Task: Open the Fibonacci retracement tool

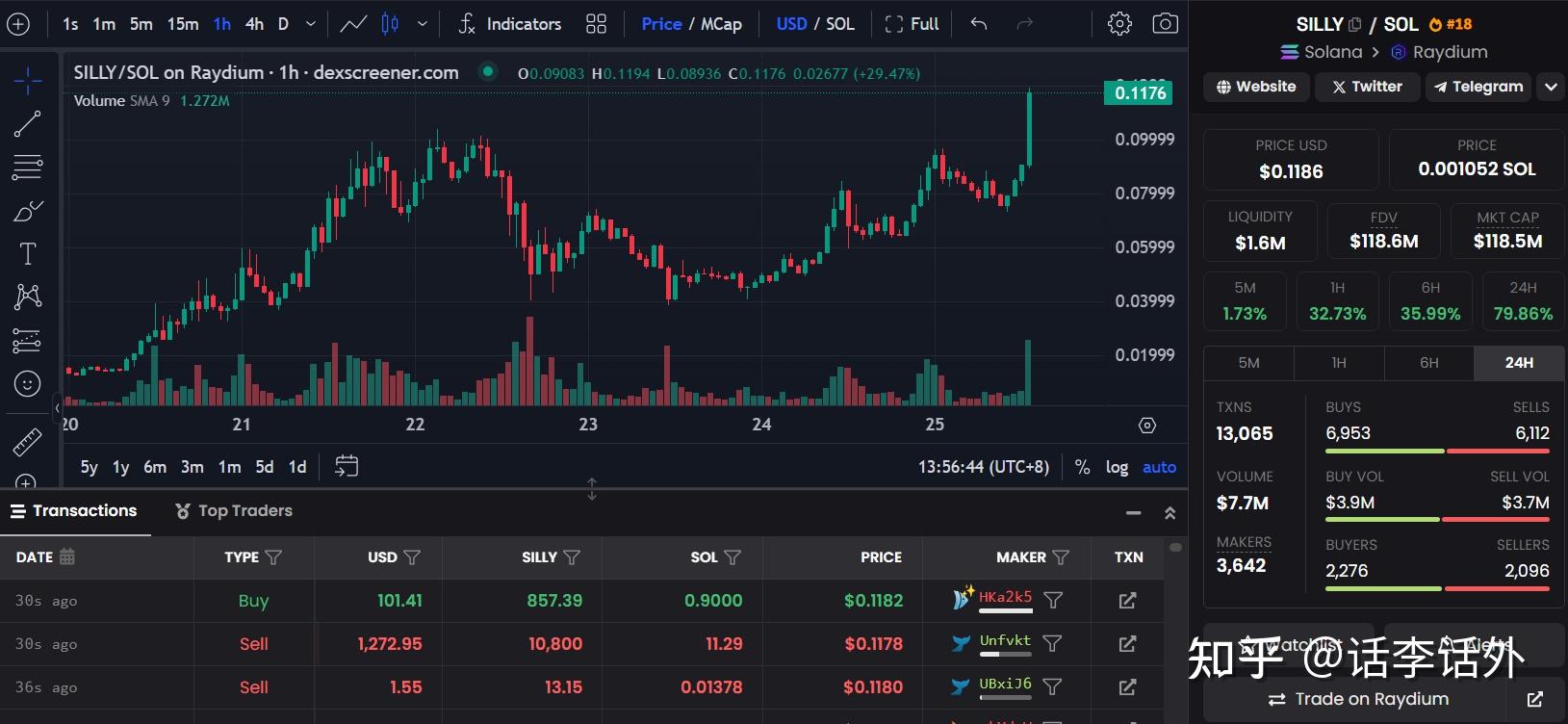Action: click(28, 167)
